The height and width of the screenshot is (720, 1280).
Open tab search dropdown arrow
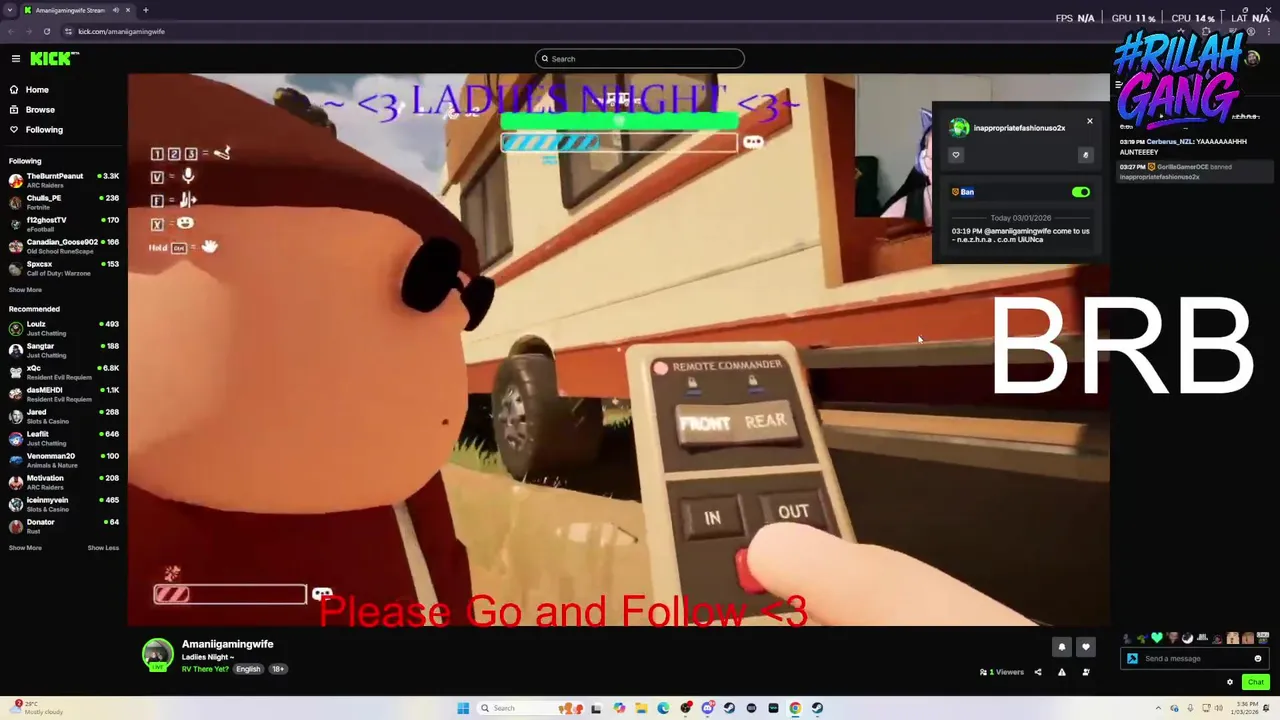(10, 10)
